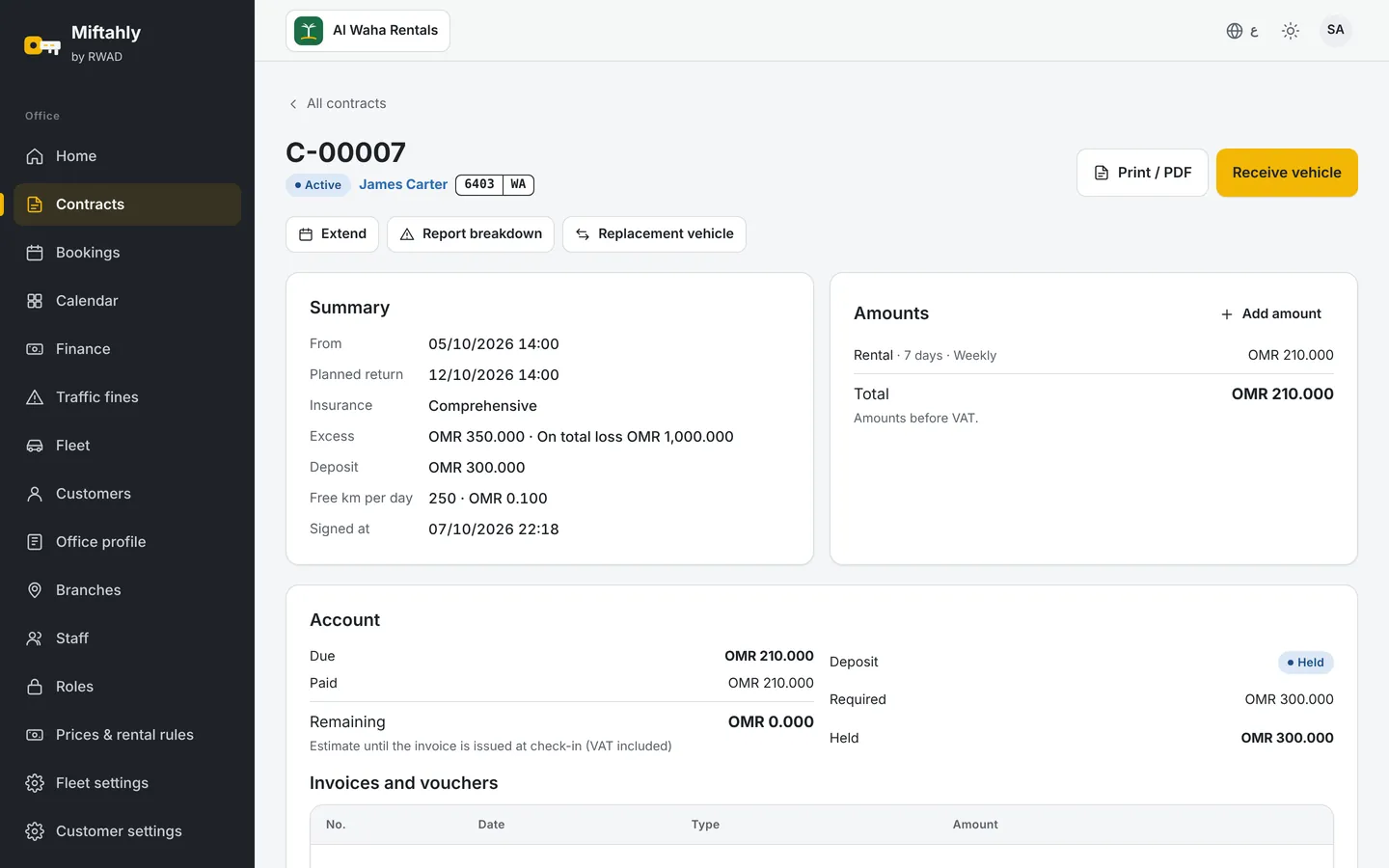Open customer James Carter link
This screenshot has width=1389, height=868.
tap(403, 184)
